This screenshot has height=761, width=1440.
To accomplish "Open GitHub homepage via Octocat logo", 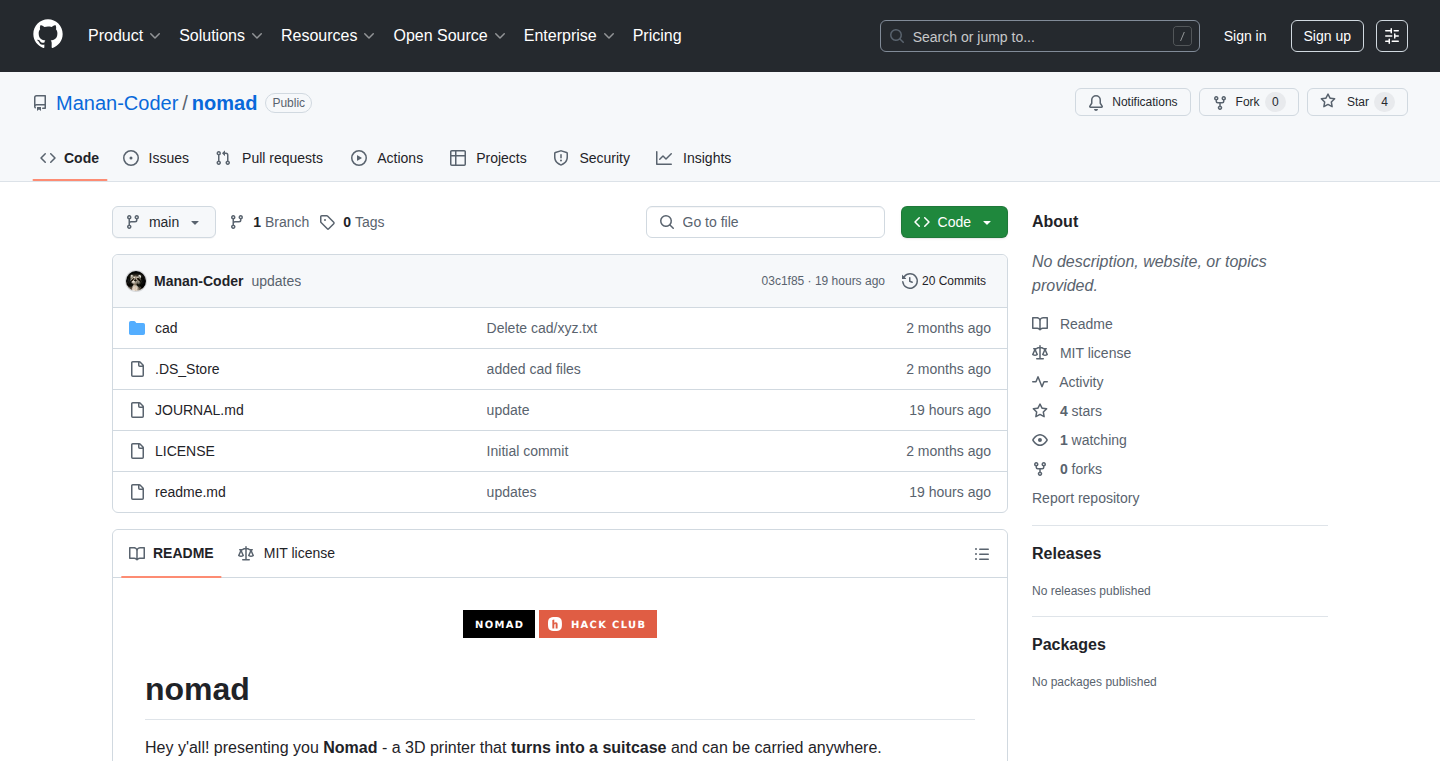I will tap(48, 35).
